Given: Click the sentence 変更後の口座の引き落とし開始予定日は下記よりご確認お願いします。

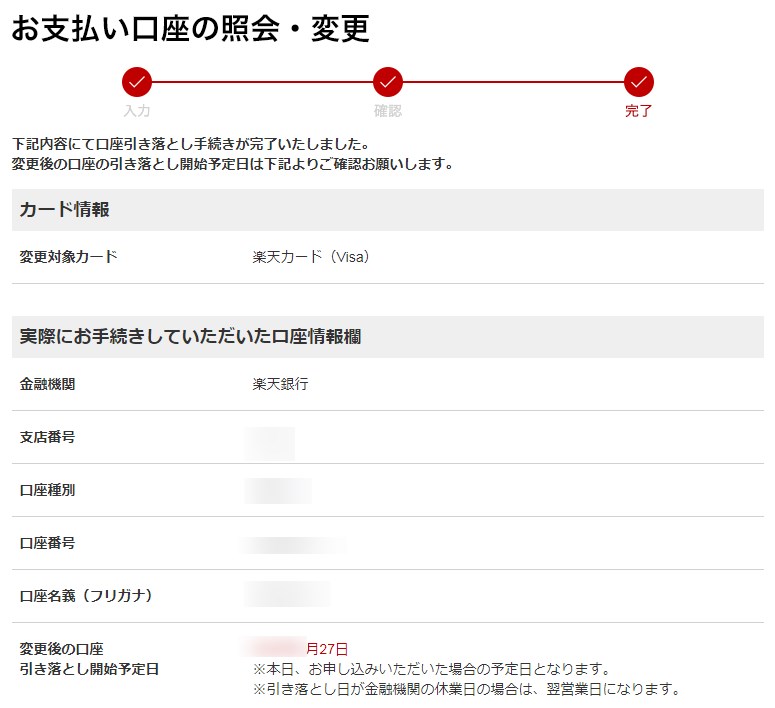Looking at the screenshot, I should click(x=233, y=164).
